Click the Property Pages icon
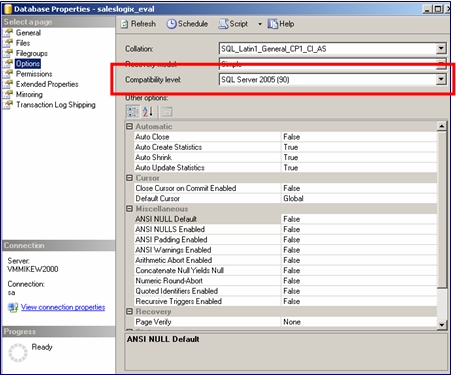The width and height of the screenshot is (456, 375). (167, 112)
